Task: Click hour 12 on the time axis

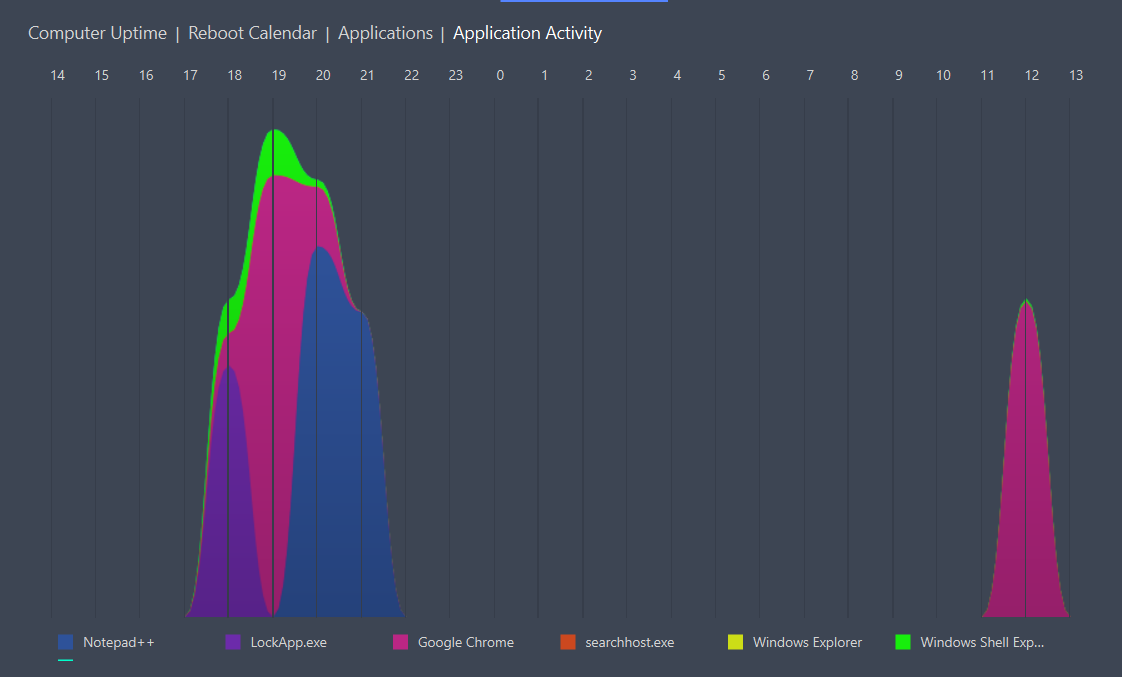Action: pyautogui.click(x=1032, y=75)
